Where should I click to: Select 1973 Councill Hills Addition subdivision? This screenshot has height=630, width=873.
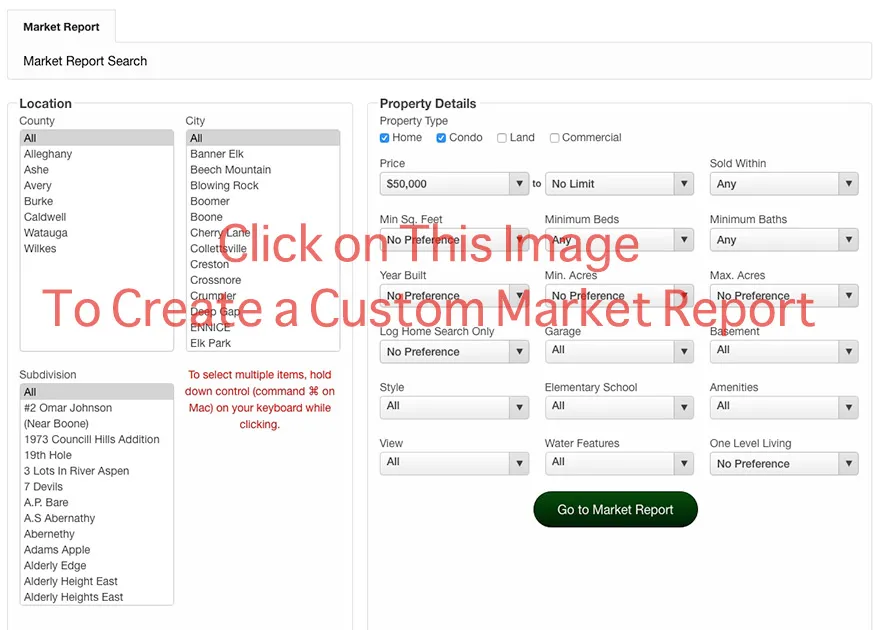tap(97, 439)
